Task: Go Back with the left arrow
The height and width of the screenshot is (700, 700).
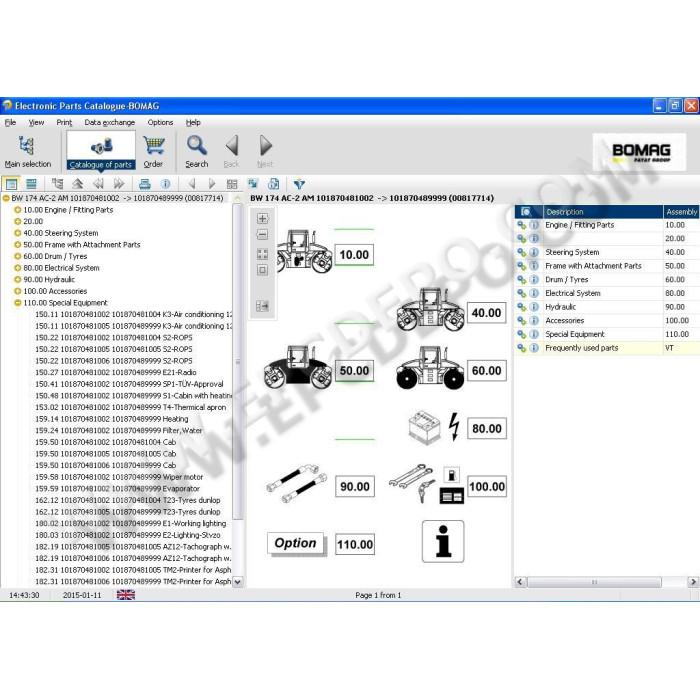Action: (231, 152)
